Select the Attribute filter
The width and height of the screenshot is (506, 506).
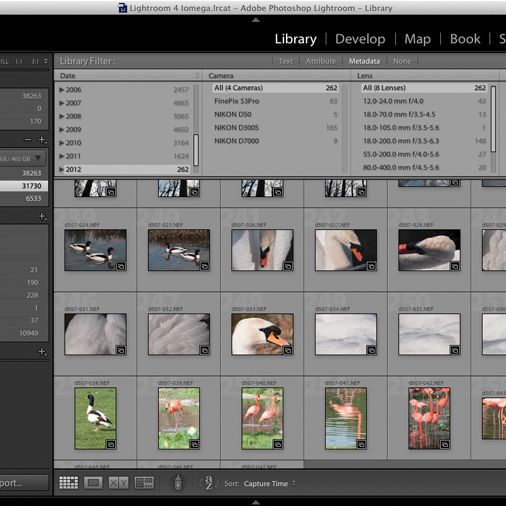pos(321,61)
